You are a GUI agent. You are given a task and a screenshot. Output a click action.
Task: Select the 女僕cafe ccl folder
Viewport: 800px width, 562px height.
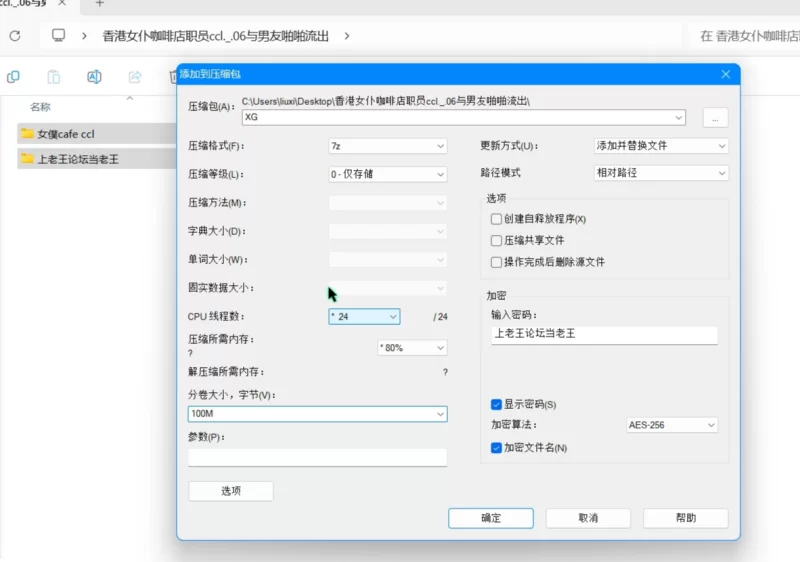pos(96,134)
